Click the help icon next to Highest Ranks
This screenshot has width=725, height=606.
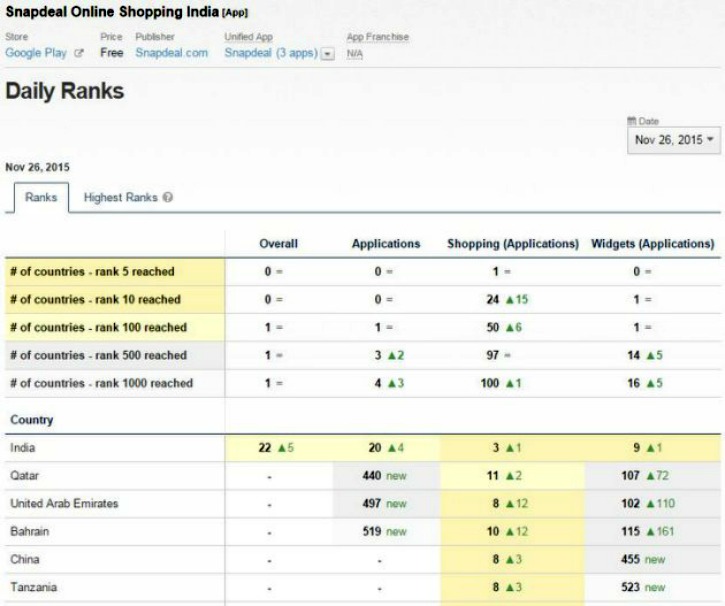tap(168, 197)
